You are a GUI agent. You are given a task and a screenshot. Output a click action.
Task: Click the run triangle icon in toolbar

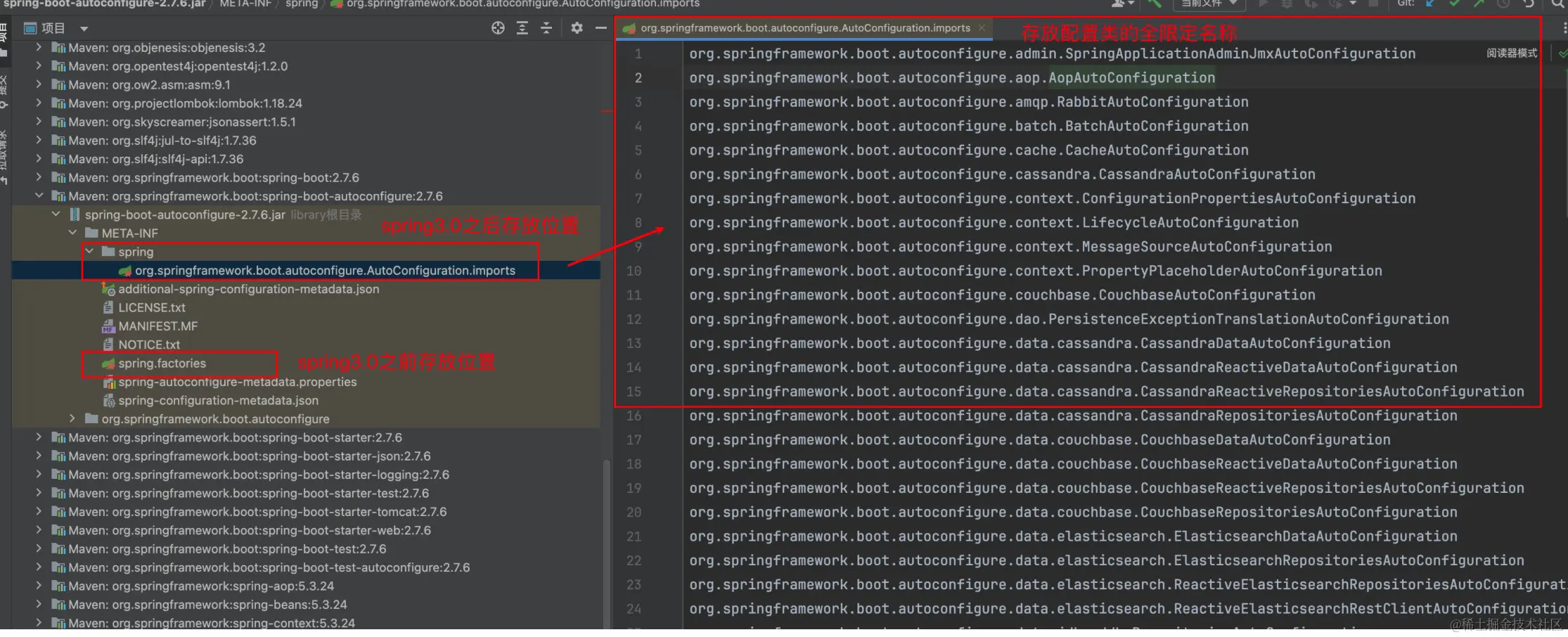(x=1264, y=4)
